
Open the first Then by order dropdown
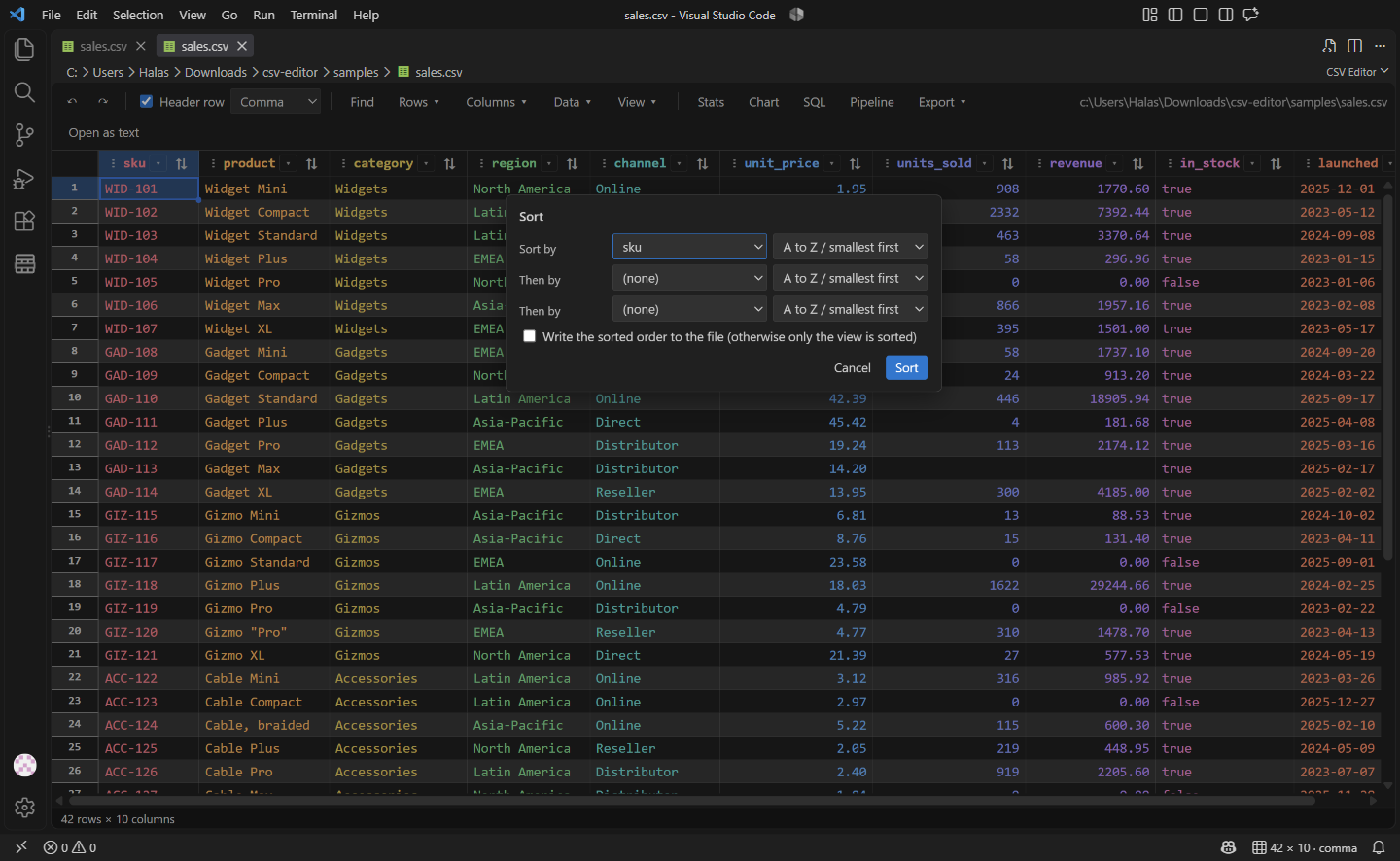(850, 278)
